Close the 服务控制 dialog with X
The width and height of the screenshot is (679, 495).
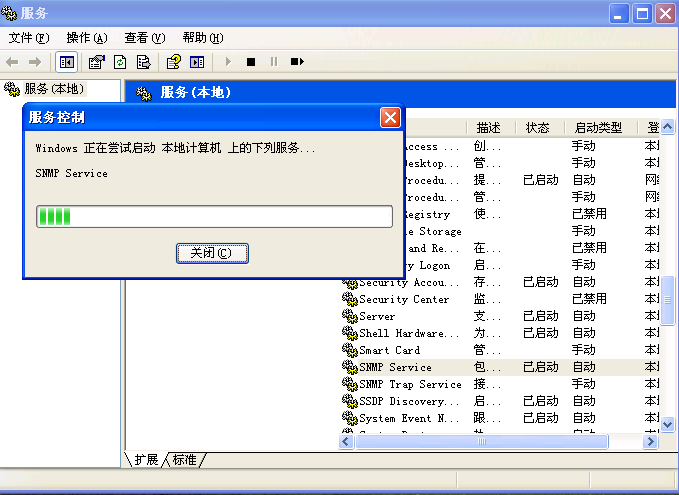coord(390,117)
